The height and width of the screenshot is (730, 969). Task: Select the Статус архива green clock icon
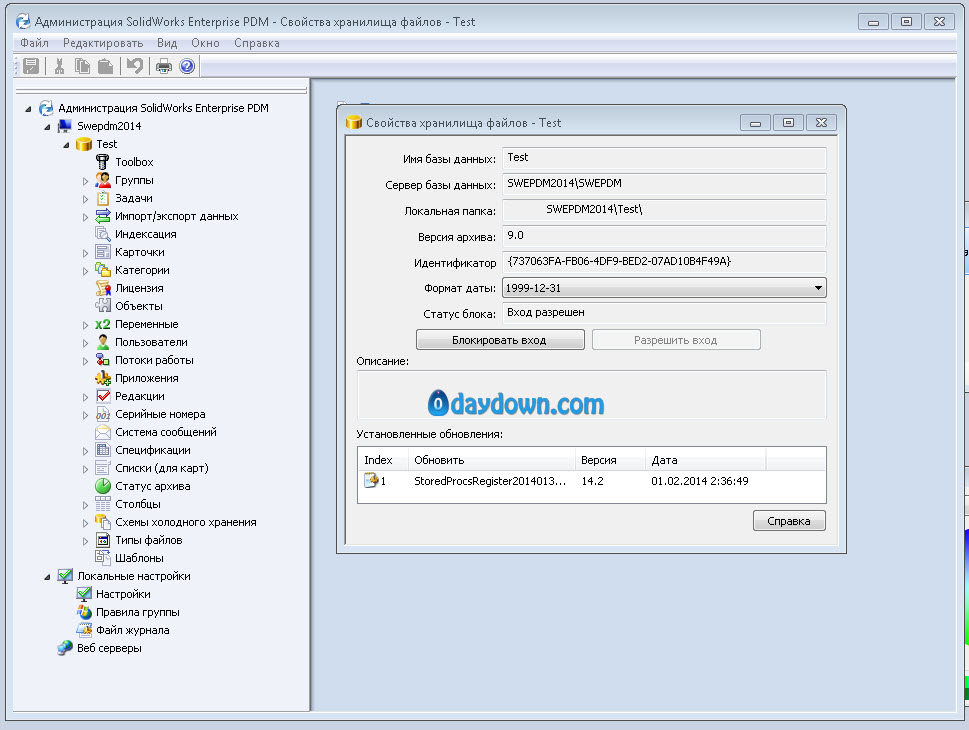tap(103, 486)
